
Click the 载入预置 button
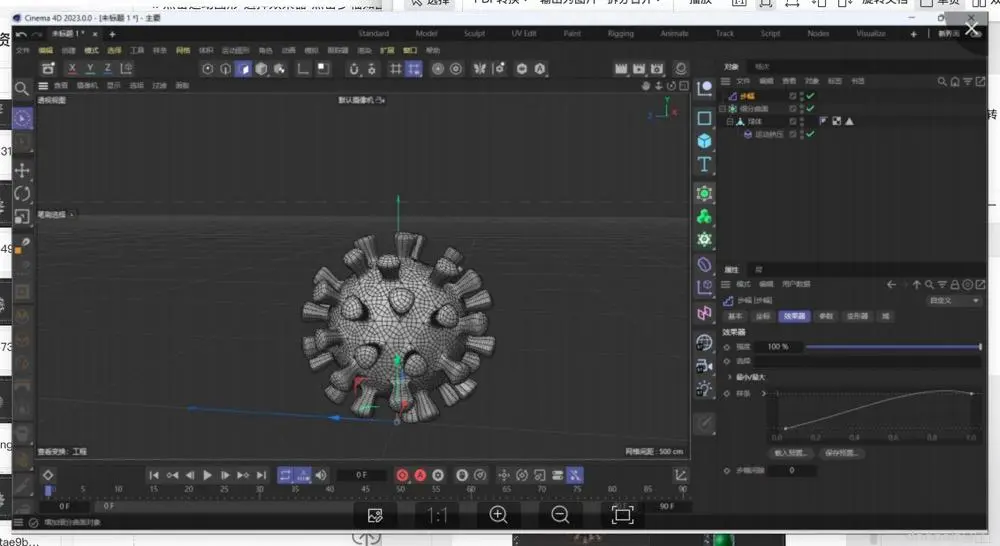(x=791, y=453)
